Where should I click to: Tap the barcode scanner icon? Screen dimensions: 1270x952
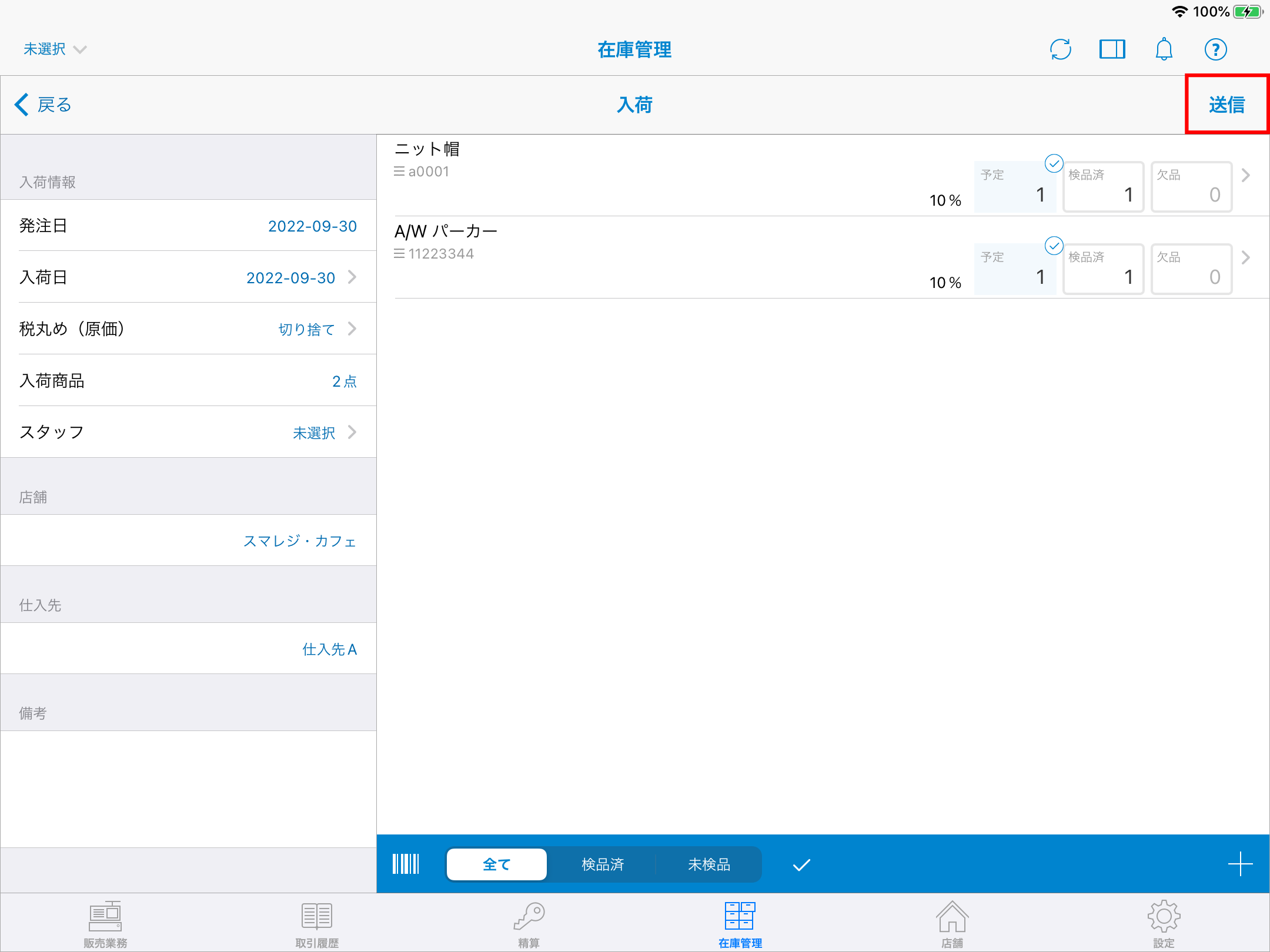(x=406, y=864)
